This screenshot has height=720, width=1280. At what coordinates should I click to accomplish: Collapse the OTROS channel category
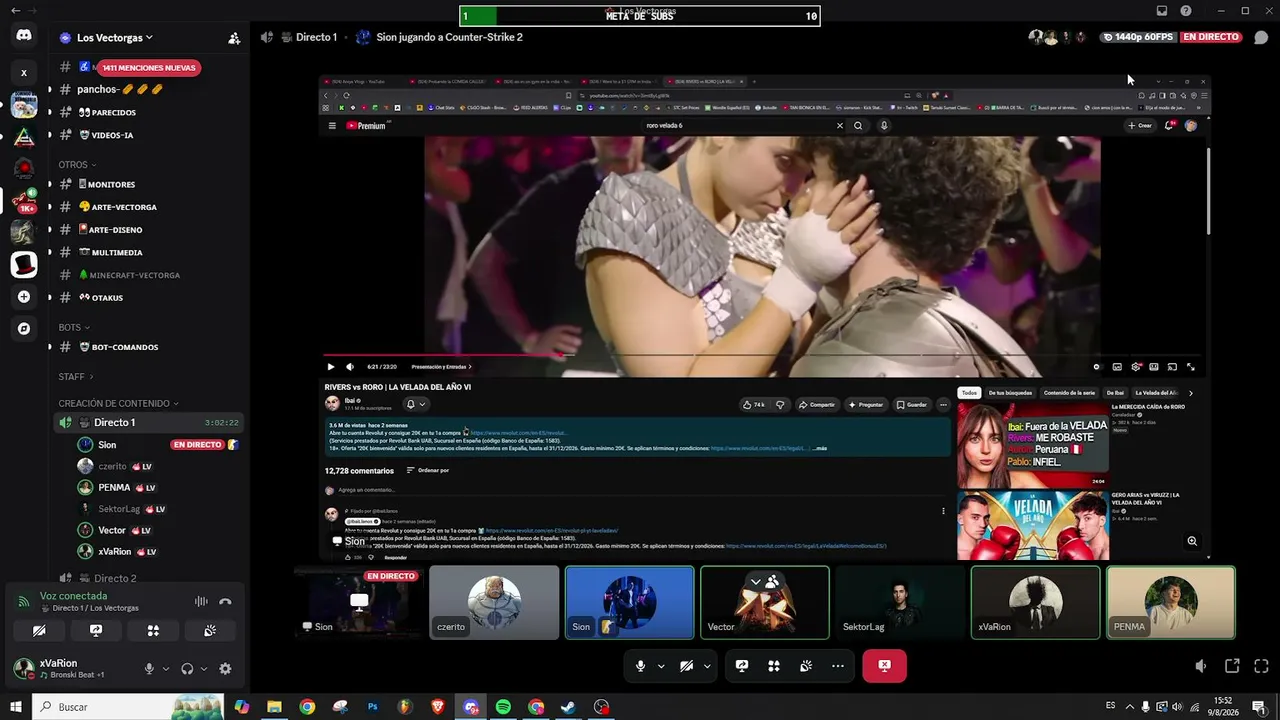pos(78,165)
